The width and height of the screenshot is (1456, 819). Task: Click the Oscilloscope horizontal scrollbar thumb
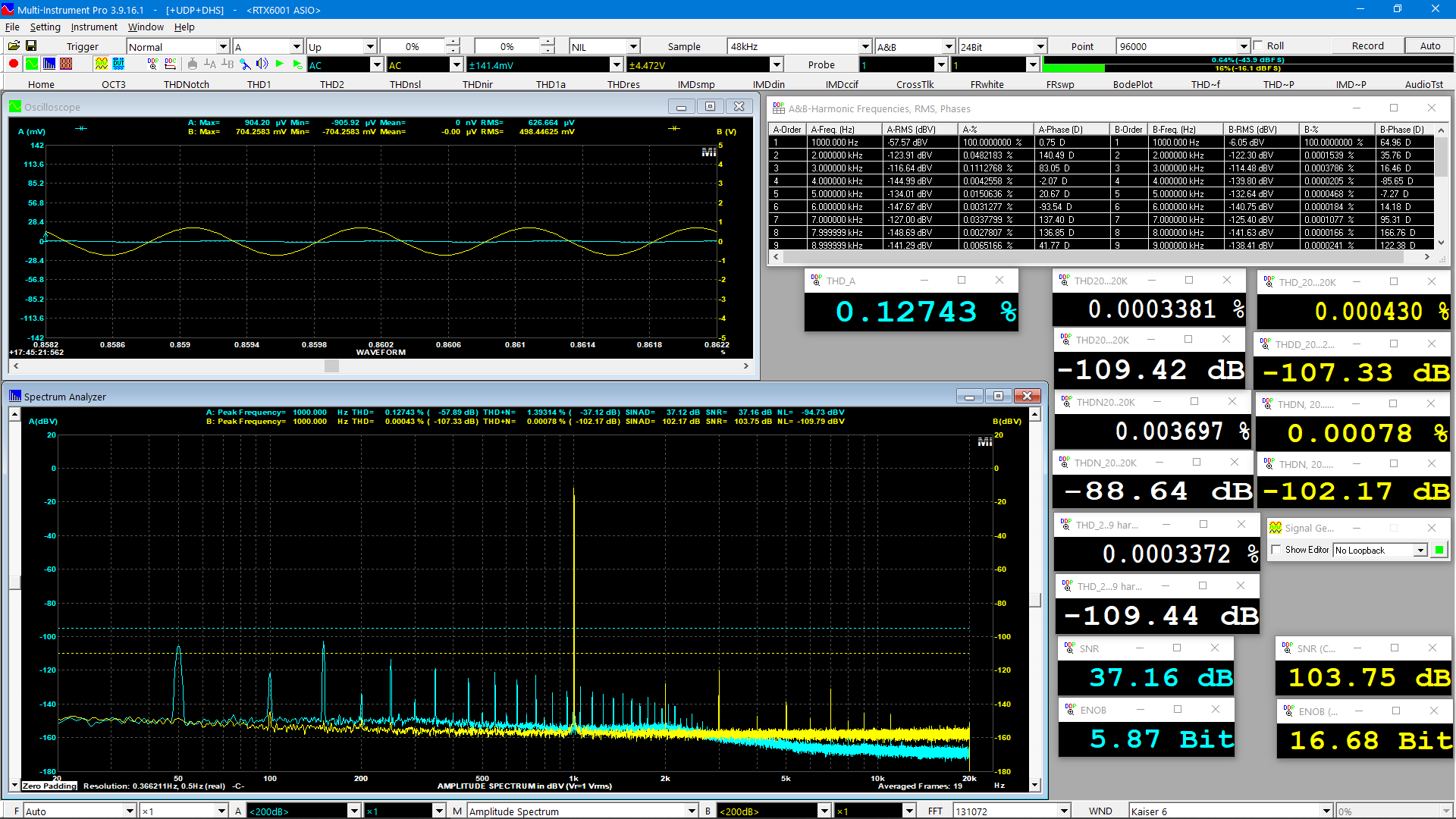331,366
